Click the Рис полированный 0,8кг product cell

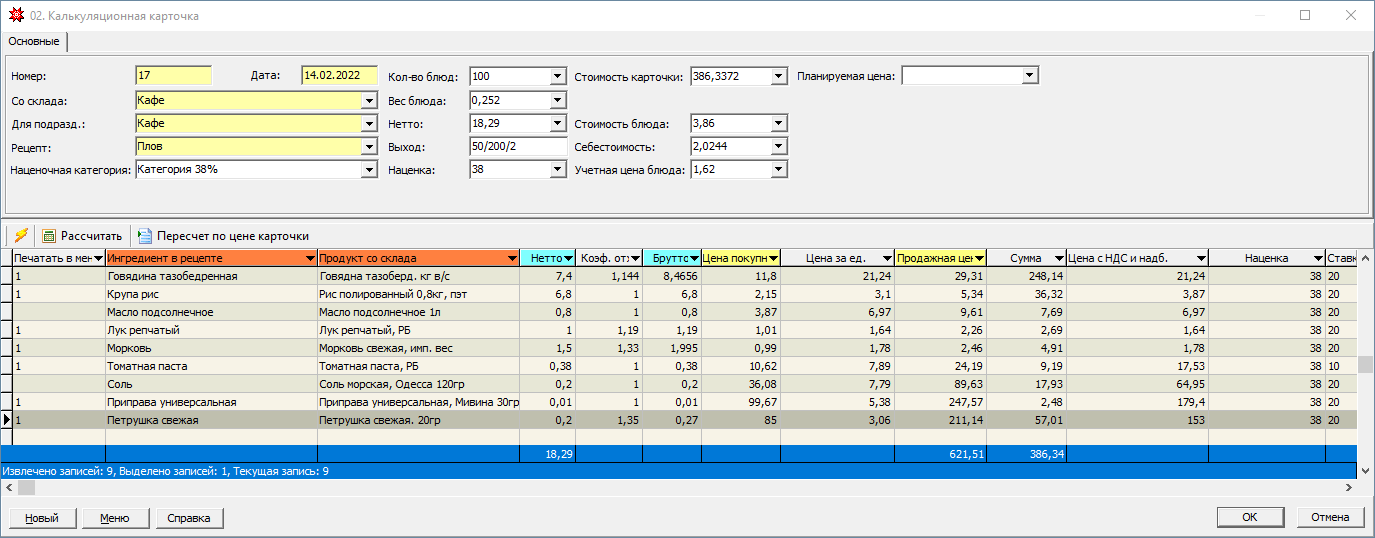(418, 294)
